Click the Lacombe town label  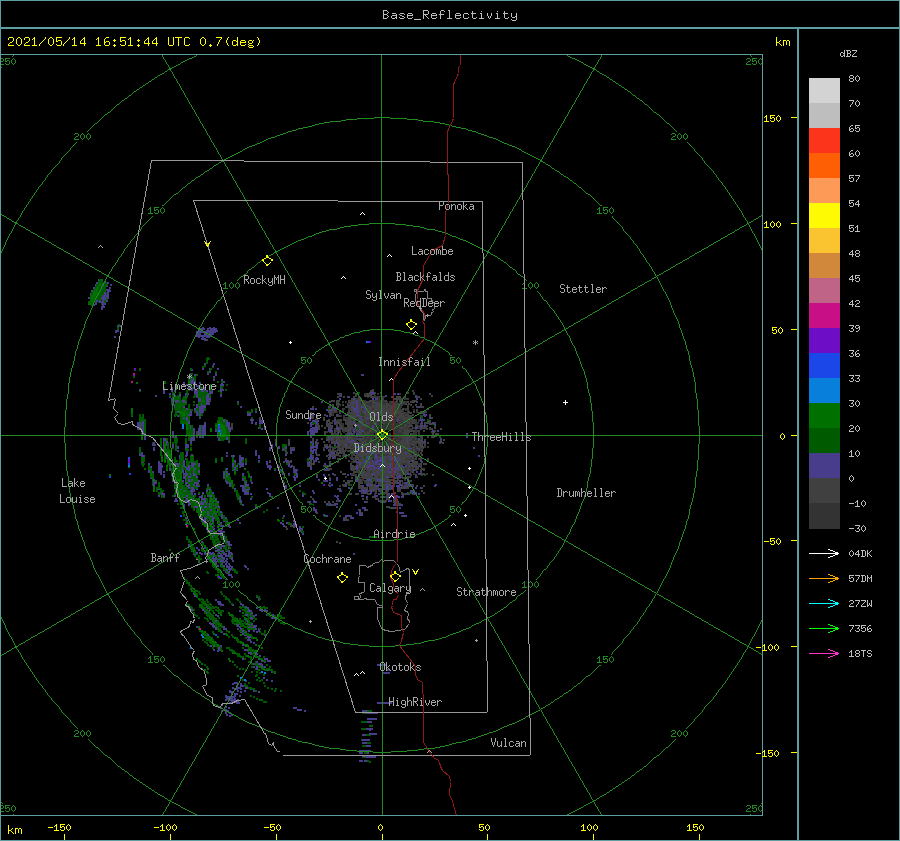tap(432, 251)
